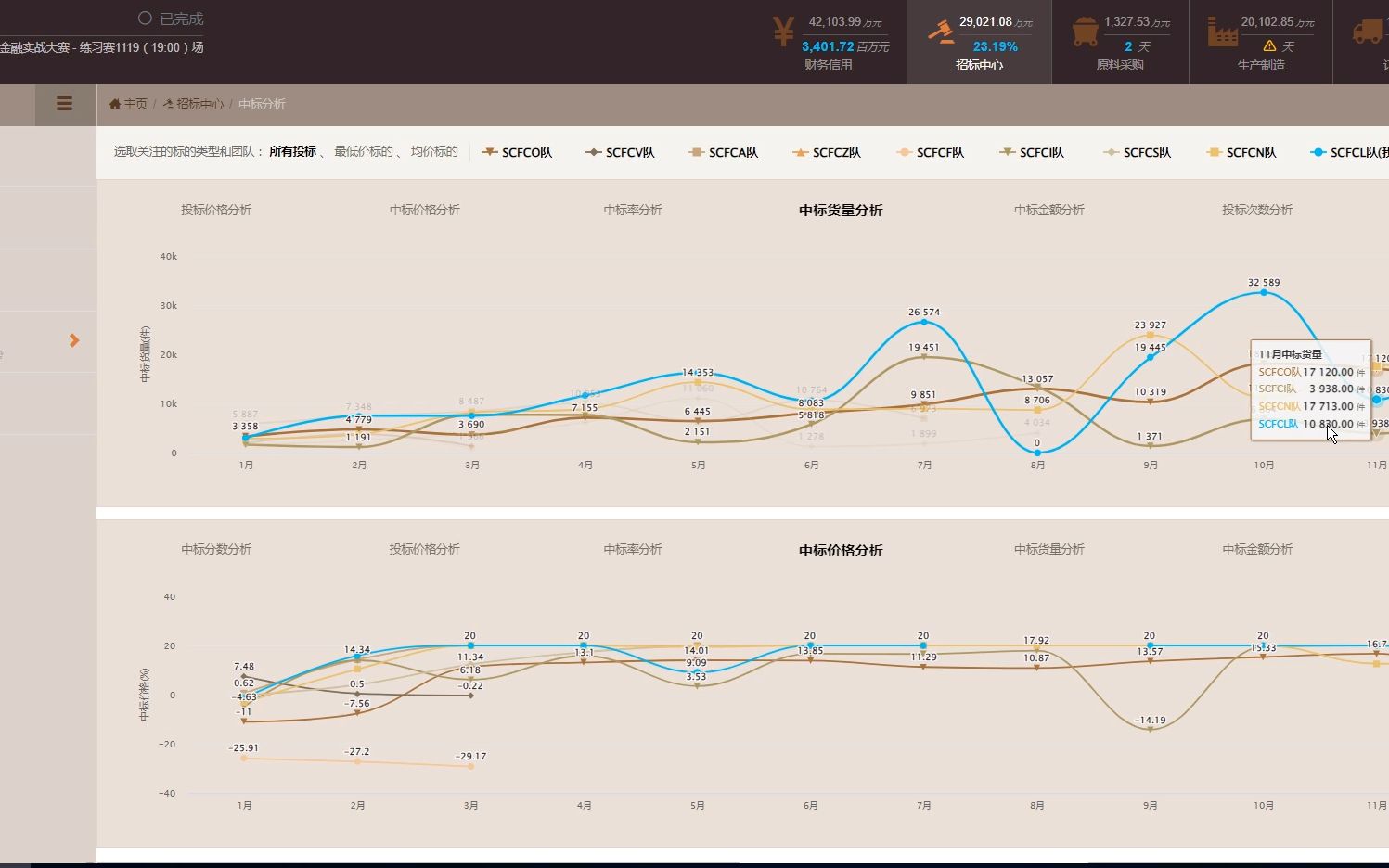Click the factory icon for 生产制造

[1222, 32]
